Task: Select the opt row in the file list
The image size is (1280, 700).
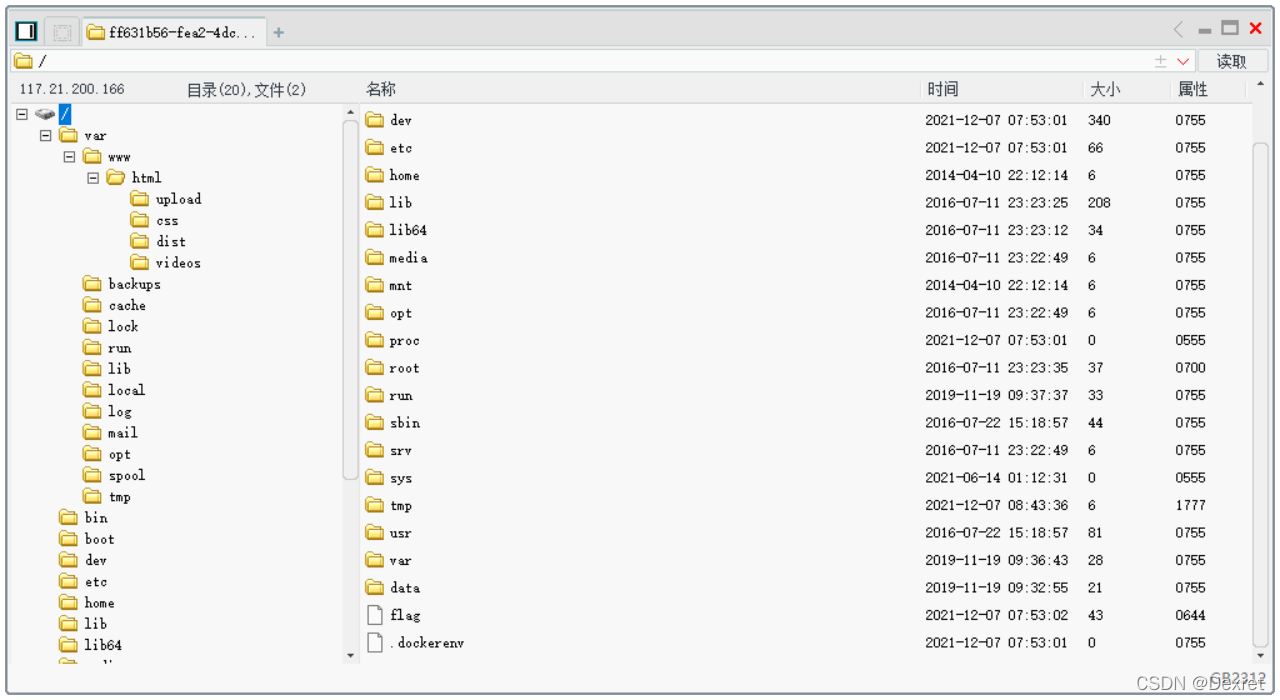Action: 805,313
